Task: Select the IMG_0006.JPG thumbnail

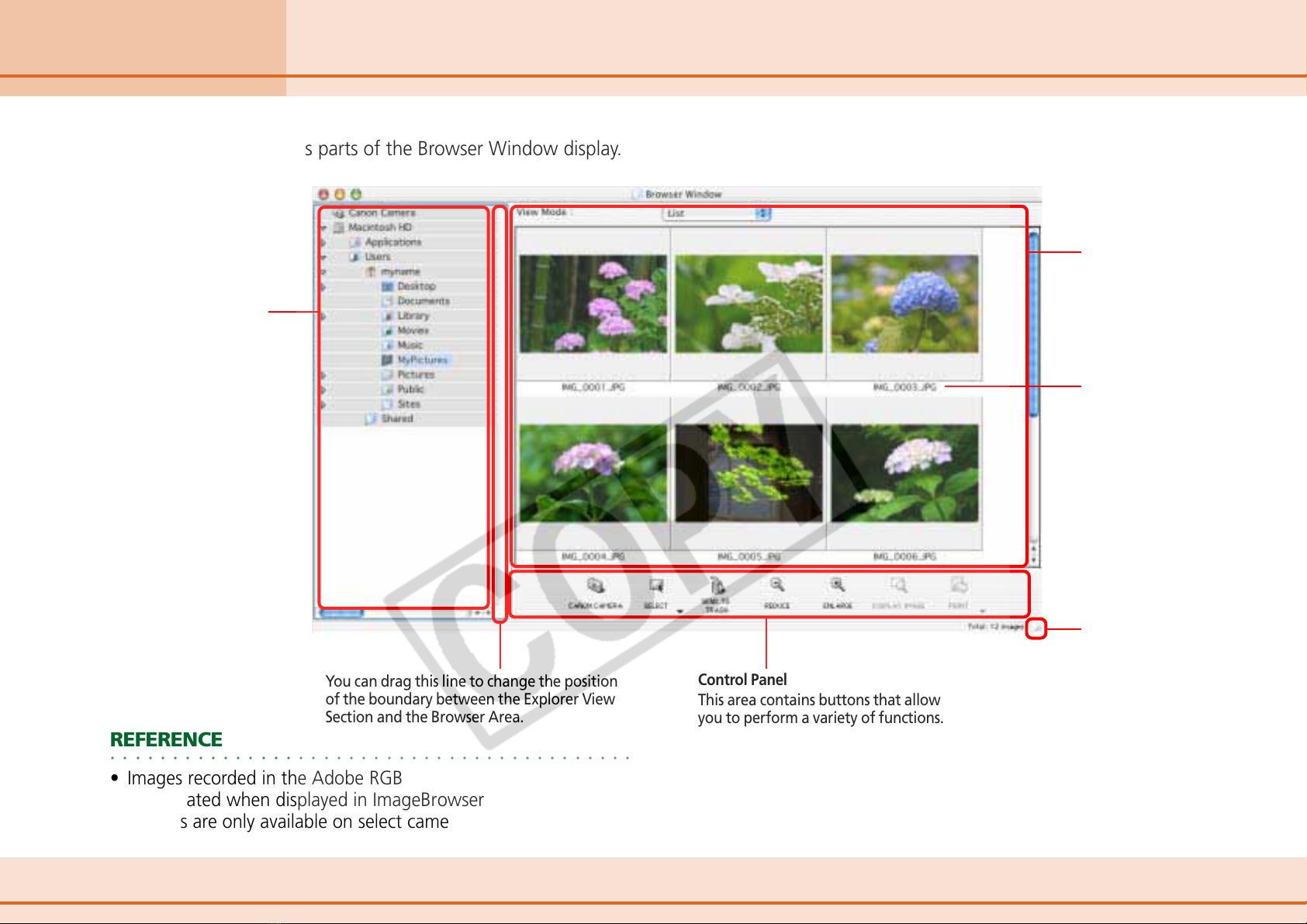Action: click(904, 473)
